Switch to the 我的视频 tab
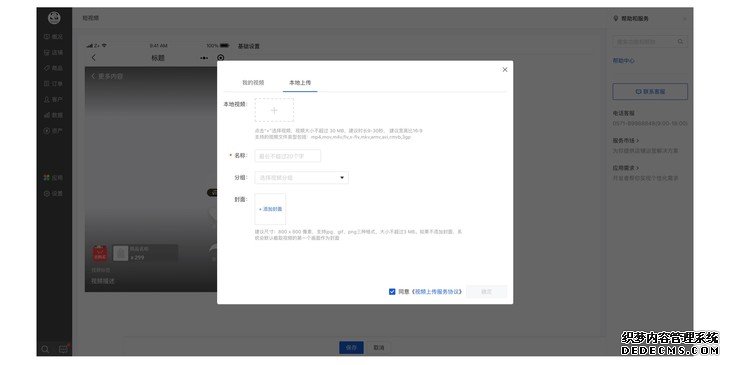Image resolution: width=730 pixels, height=365 pixels. pyautogui.click(x=253, y=82)
